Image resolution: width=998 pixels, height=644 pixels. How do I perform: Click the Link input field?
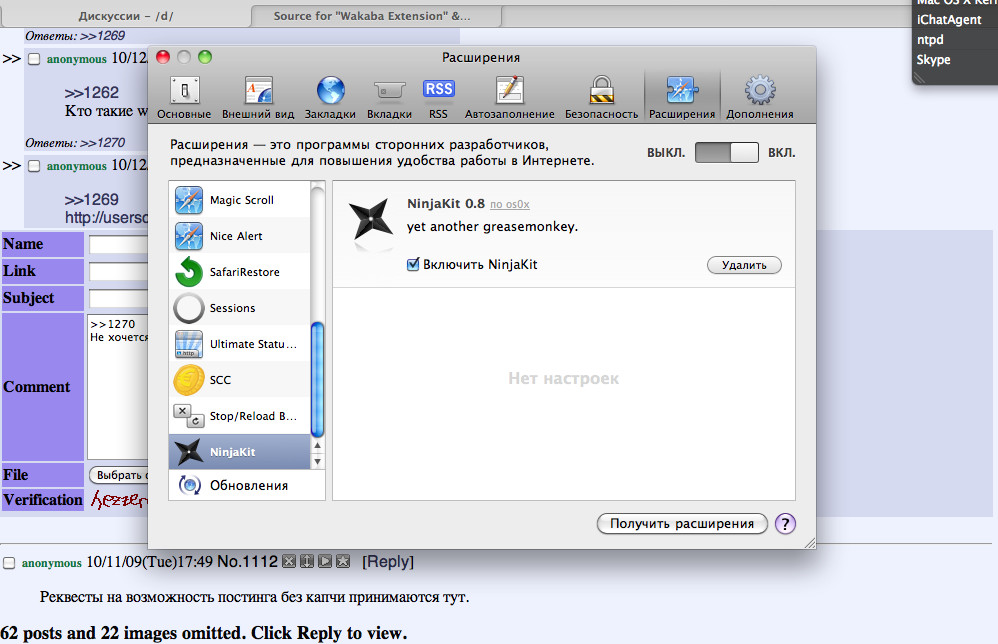coord(118,272)
